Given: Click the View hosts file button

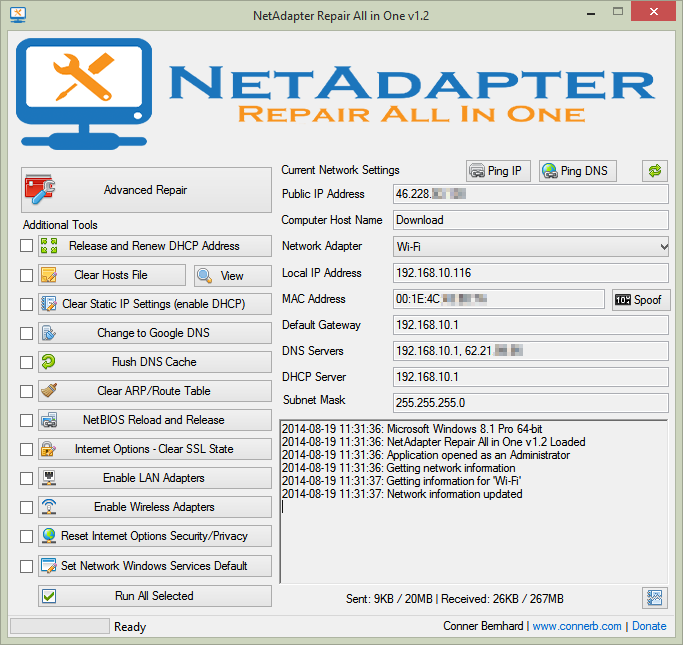Looking at the screenshot, I should point(233,276).
